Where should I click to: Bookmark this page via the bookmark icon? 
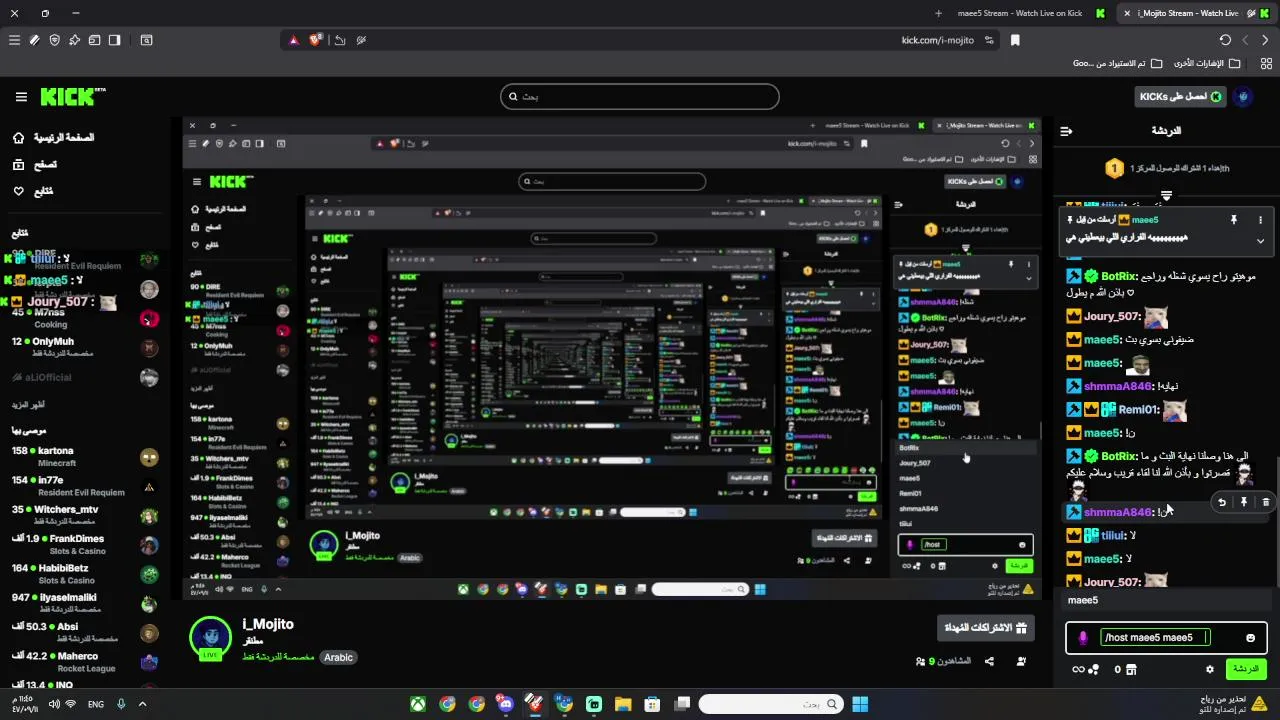1015,40
